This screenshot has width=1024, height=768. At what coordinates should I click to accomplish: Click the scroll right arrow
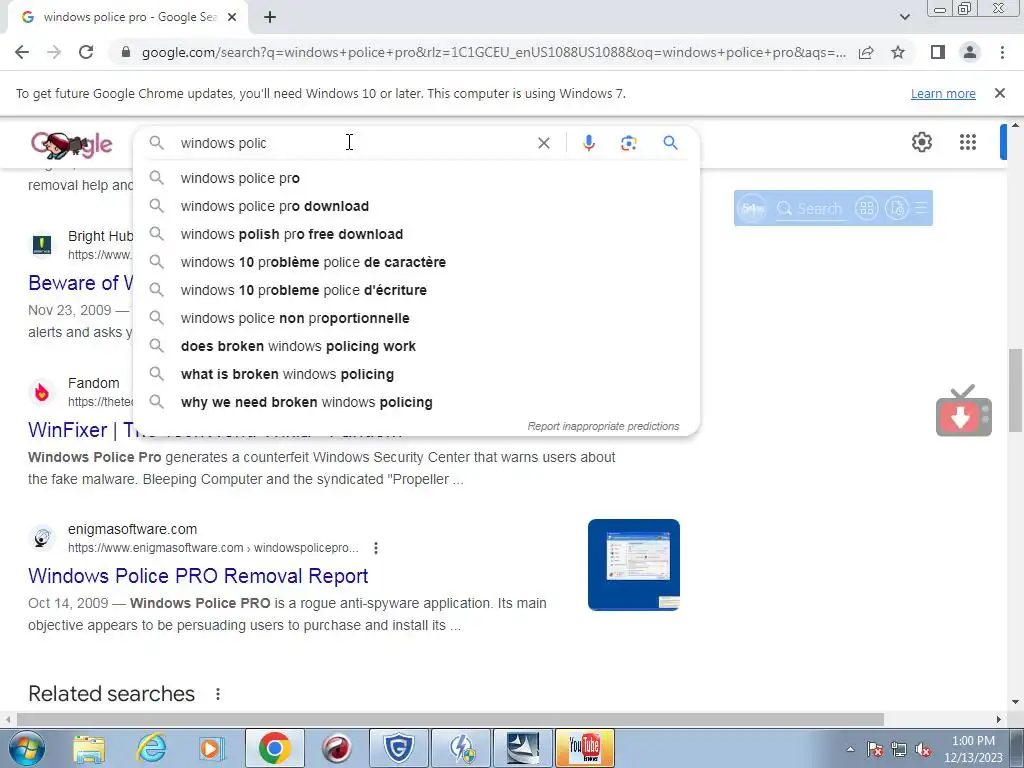(999, 720)
